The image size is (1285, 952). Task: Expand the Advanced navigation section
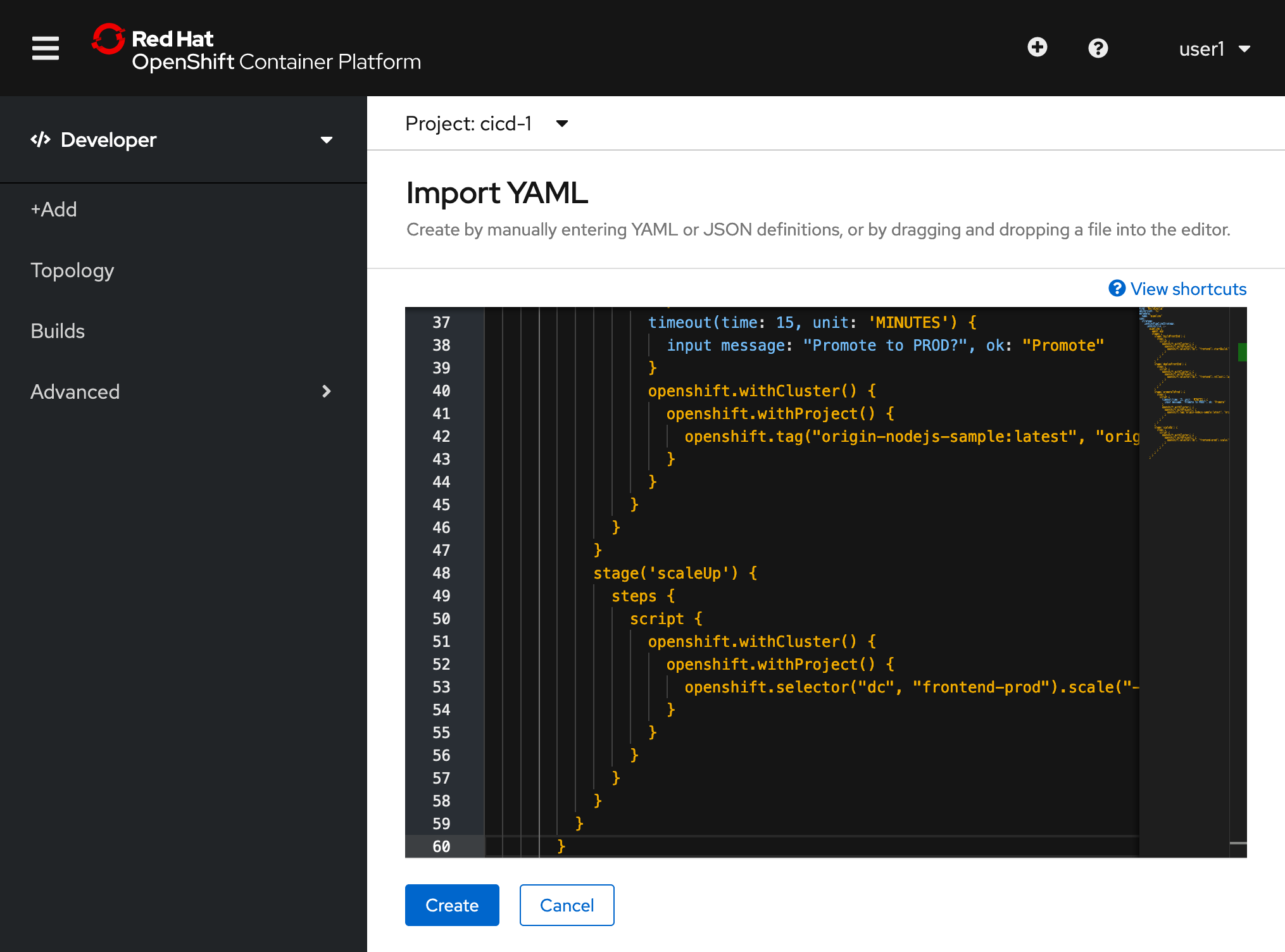coord(182,392)
